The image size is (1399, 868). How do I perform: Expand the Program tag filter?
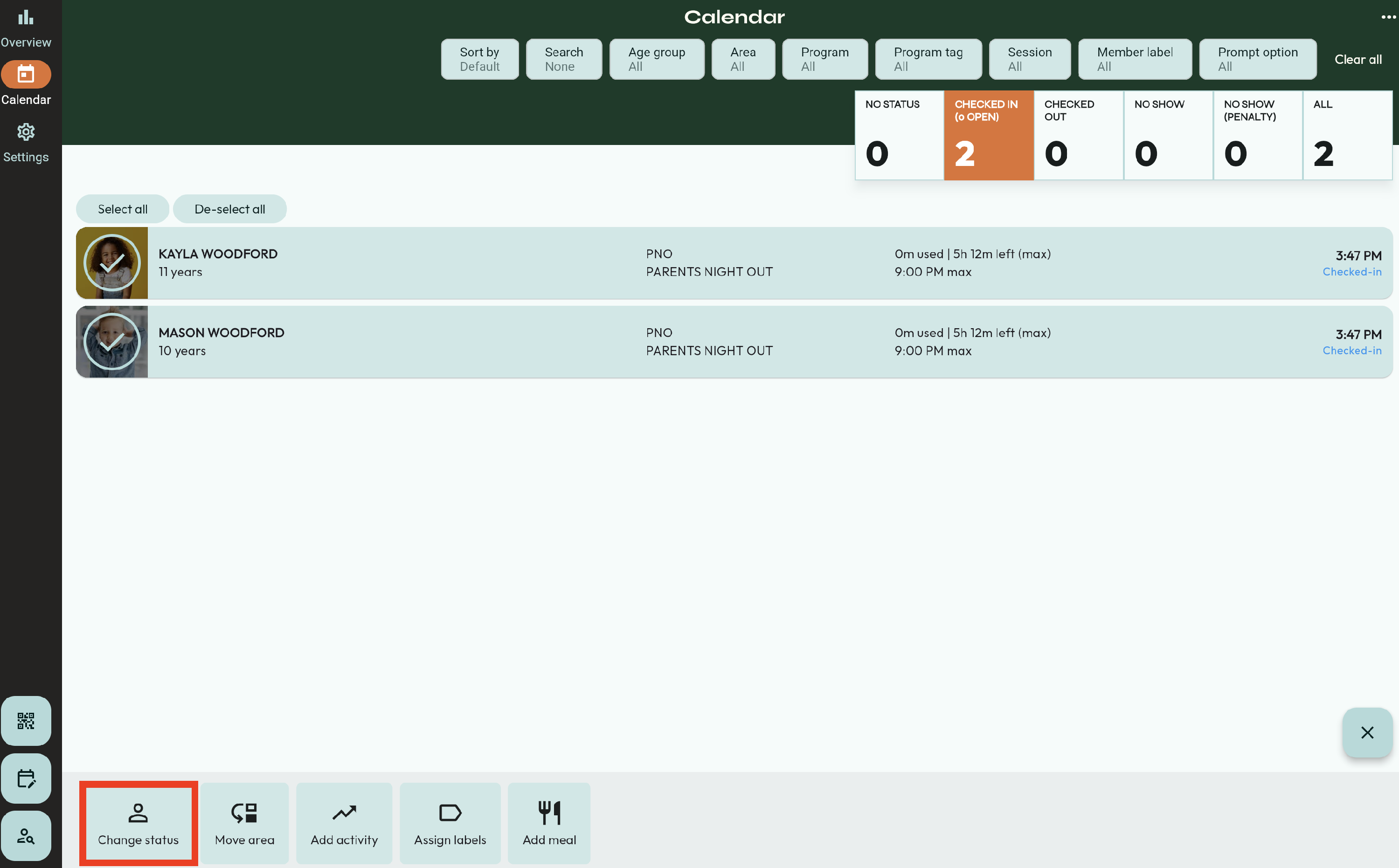(x=928, y=59)
